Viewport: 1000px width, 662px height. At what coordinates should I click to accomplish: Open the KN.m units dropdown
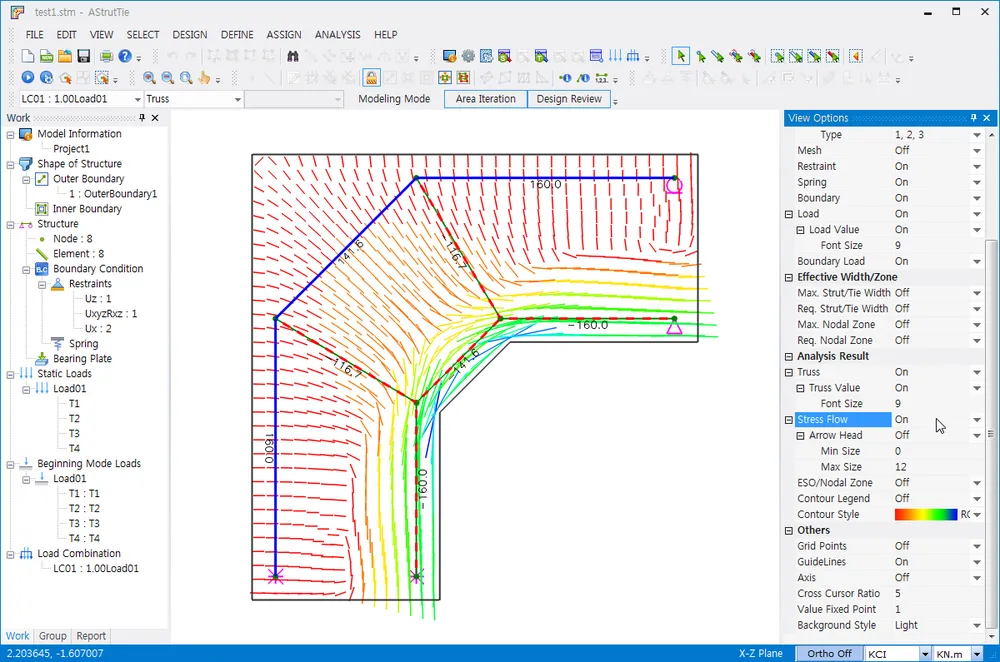click(x=976, y=654)
